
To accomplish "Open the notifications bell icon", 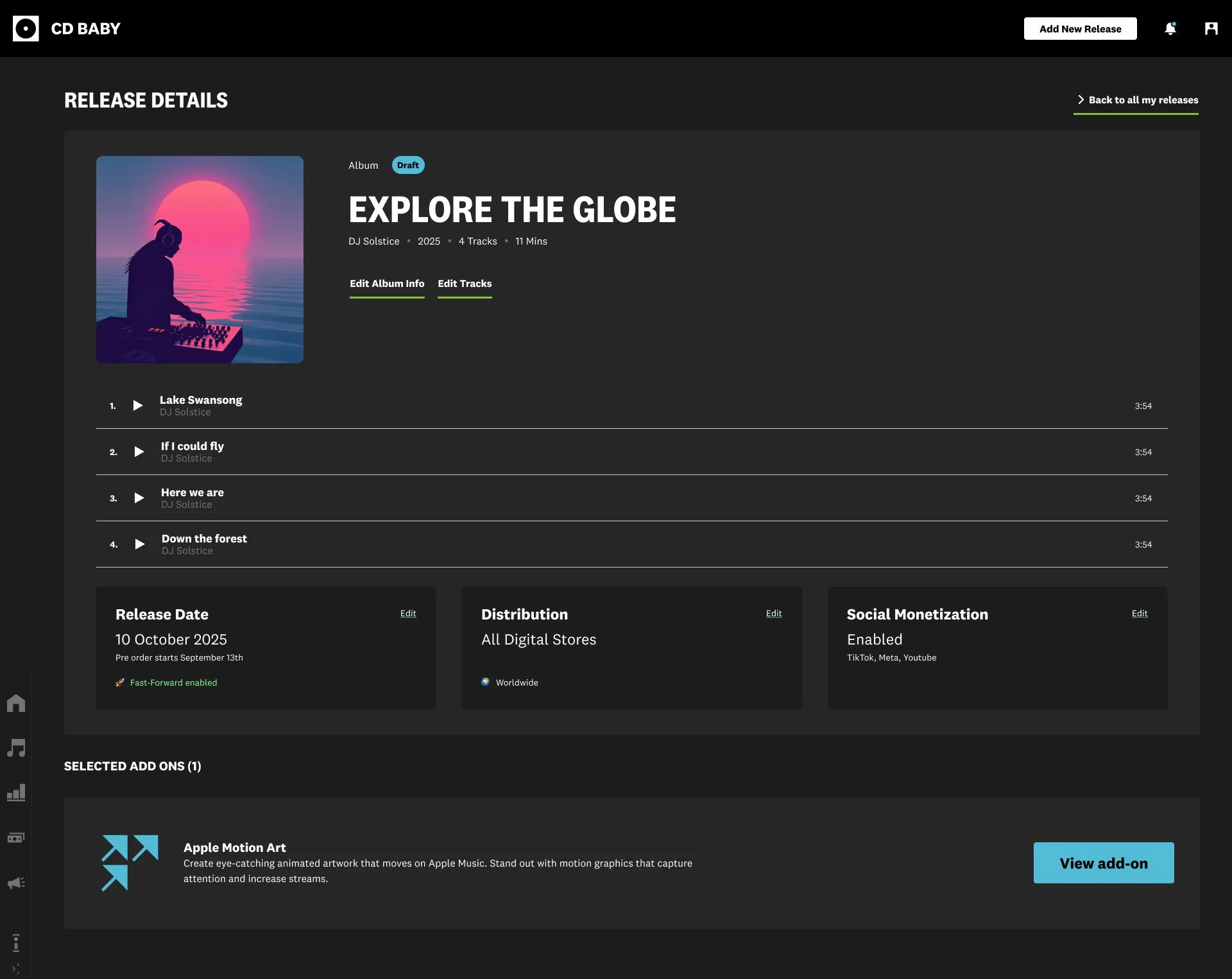I will pos(1170,28).
